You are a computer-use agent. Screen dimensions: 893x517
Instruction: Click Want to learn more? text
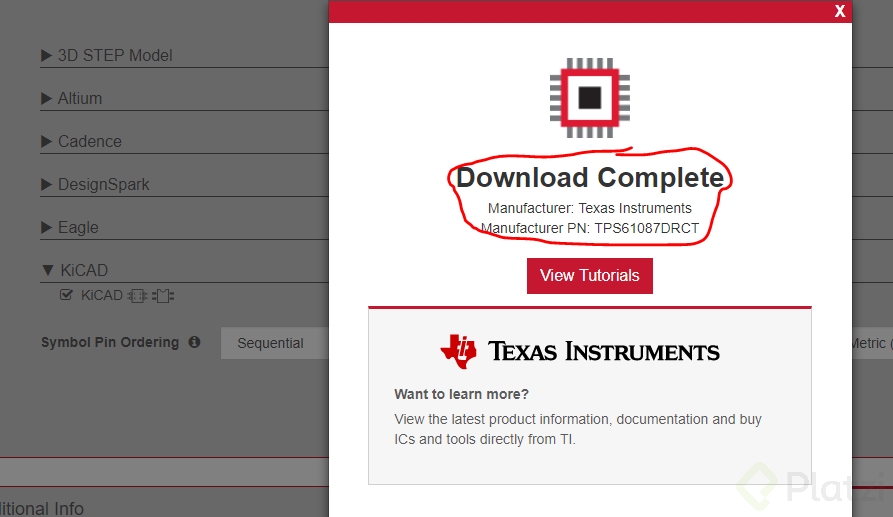click(461, 394)
